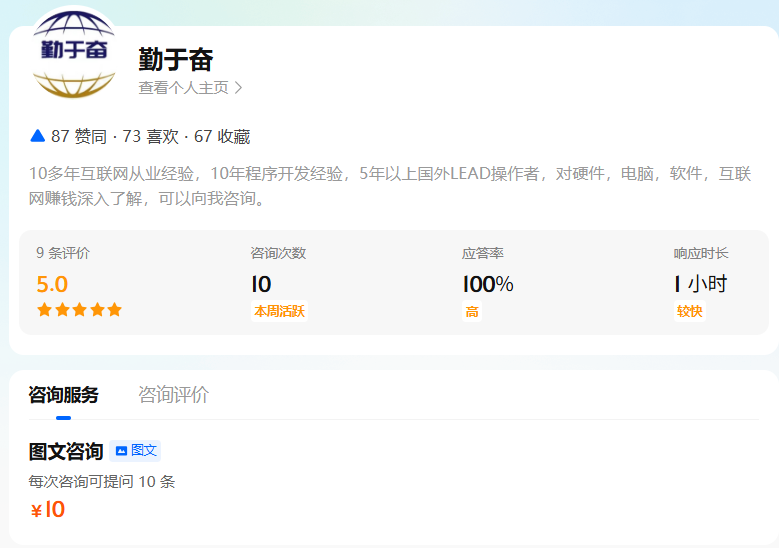Click the 9 条评价 label

63,254
